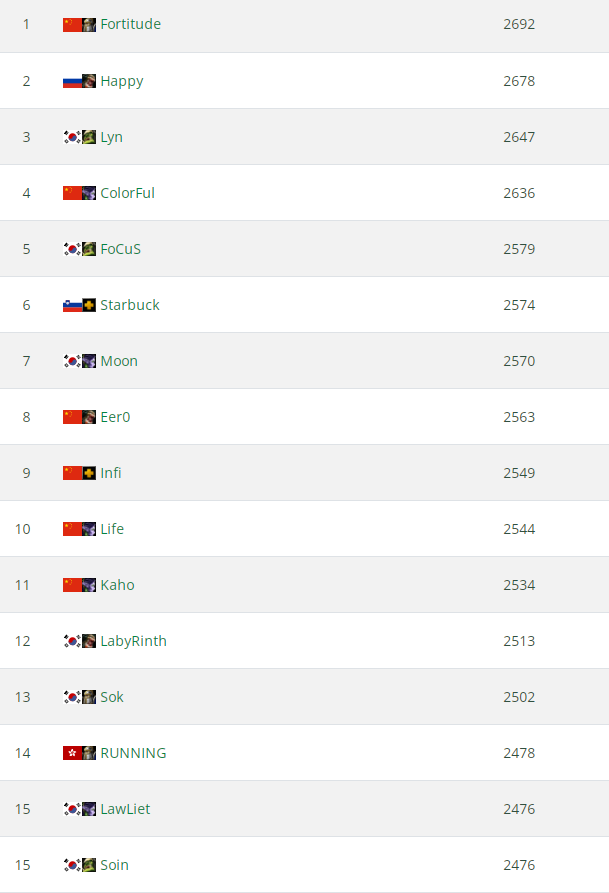609x893 pixels.
Task: Click the Korean flag beside FoCuS
Action: (x=71, y=249)
